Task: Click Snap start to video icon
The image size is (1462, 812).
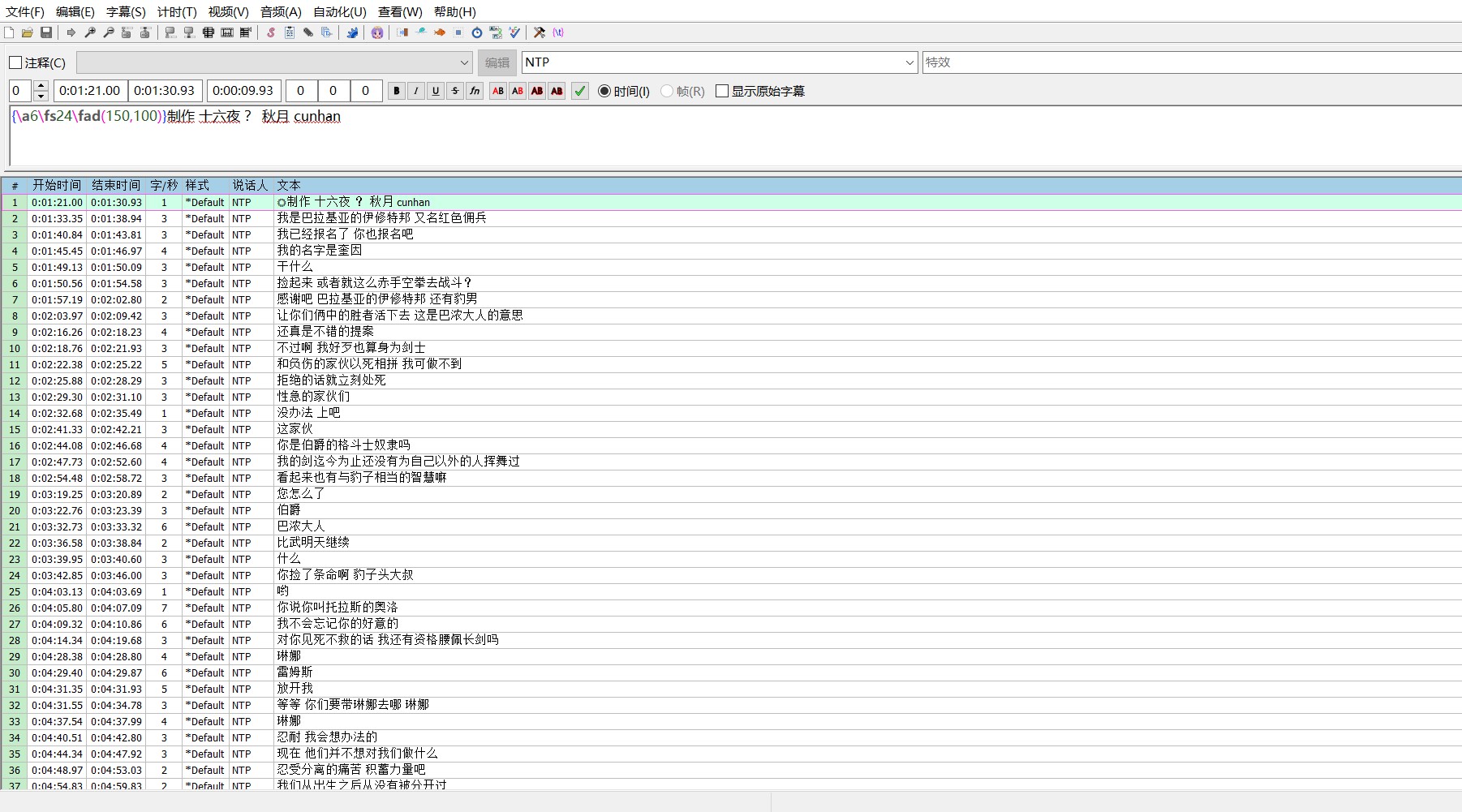Action: coord(170,32)
